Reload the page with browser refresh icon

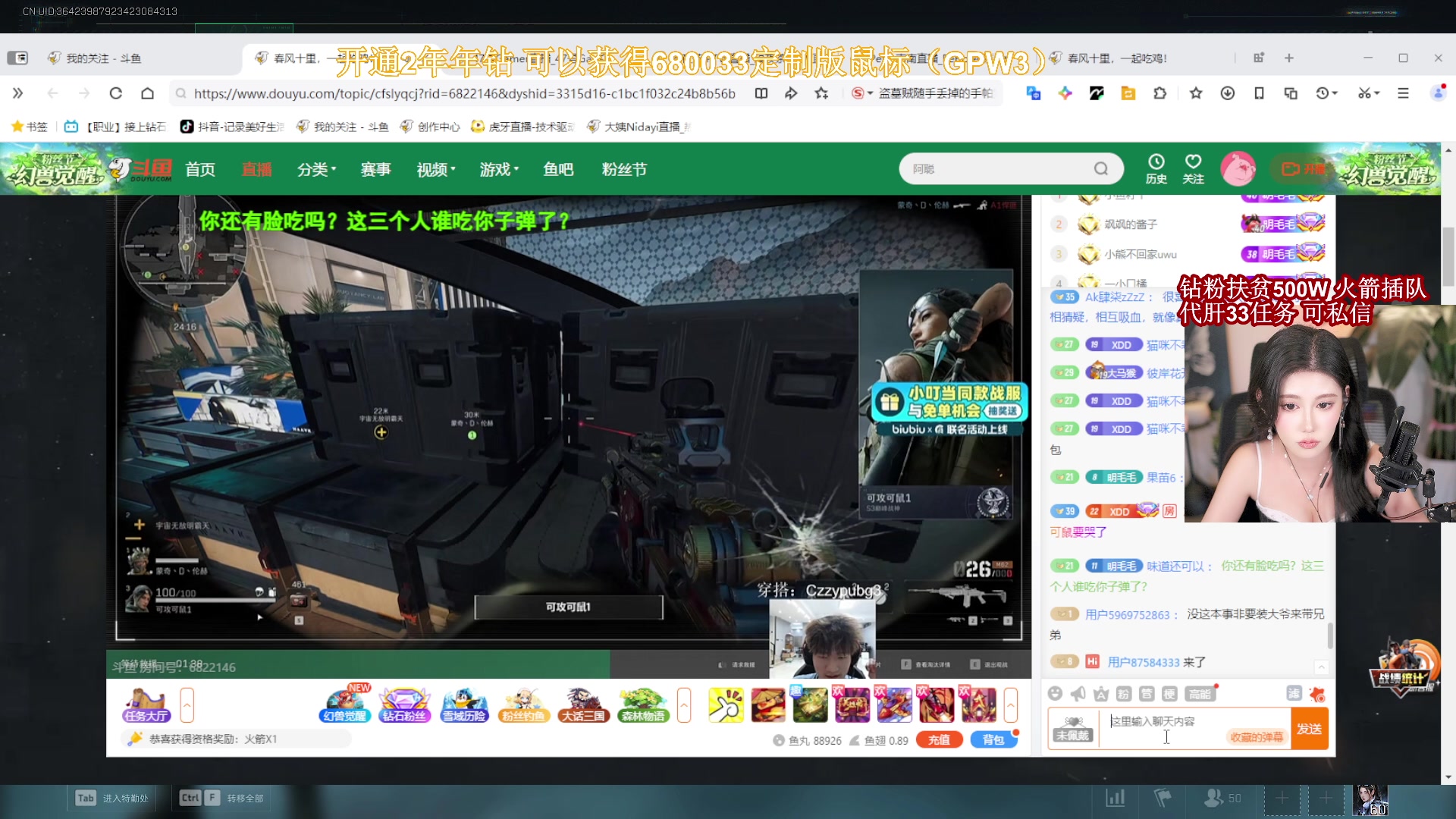[x=115, y=93]
